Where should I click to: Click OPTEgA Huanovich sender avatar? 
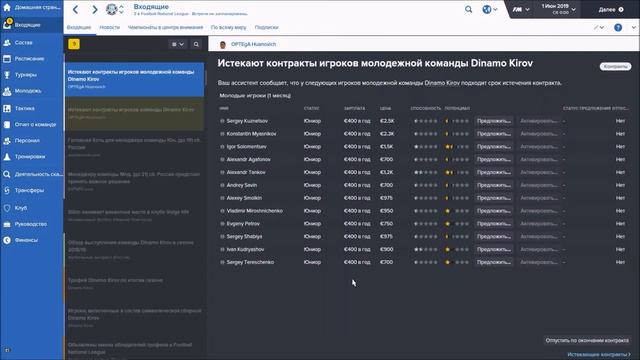click(222, 44)
